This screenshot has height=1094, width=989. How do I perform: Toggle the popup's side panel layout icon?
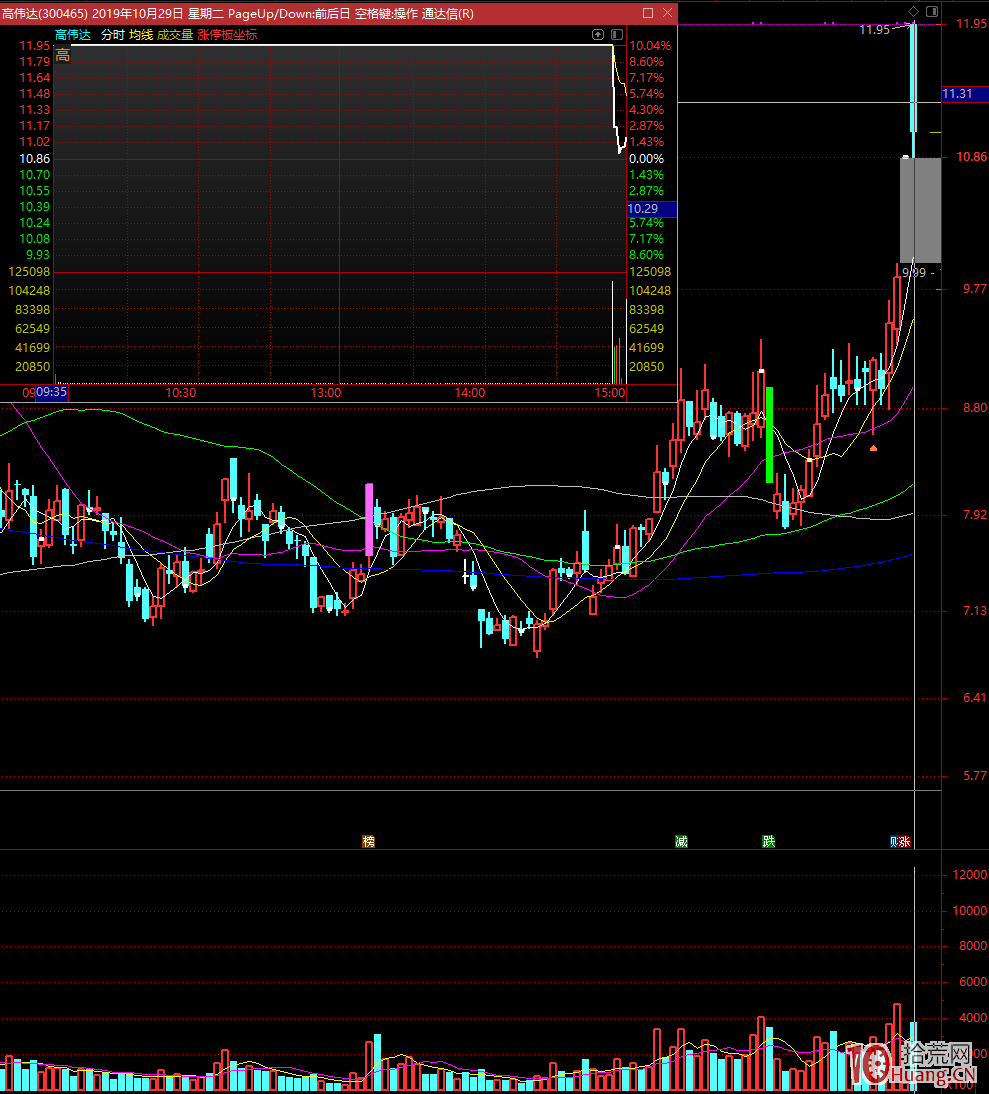[x=616, y=34]
